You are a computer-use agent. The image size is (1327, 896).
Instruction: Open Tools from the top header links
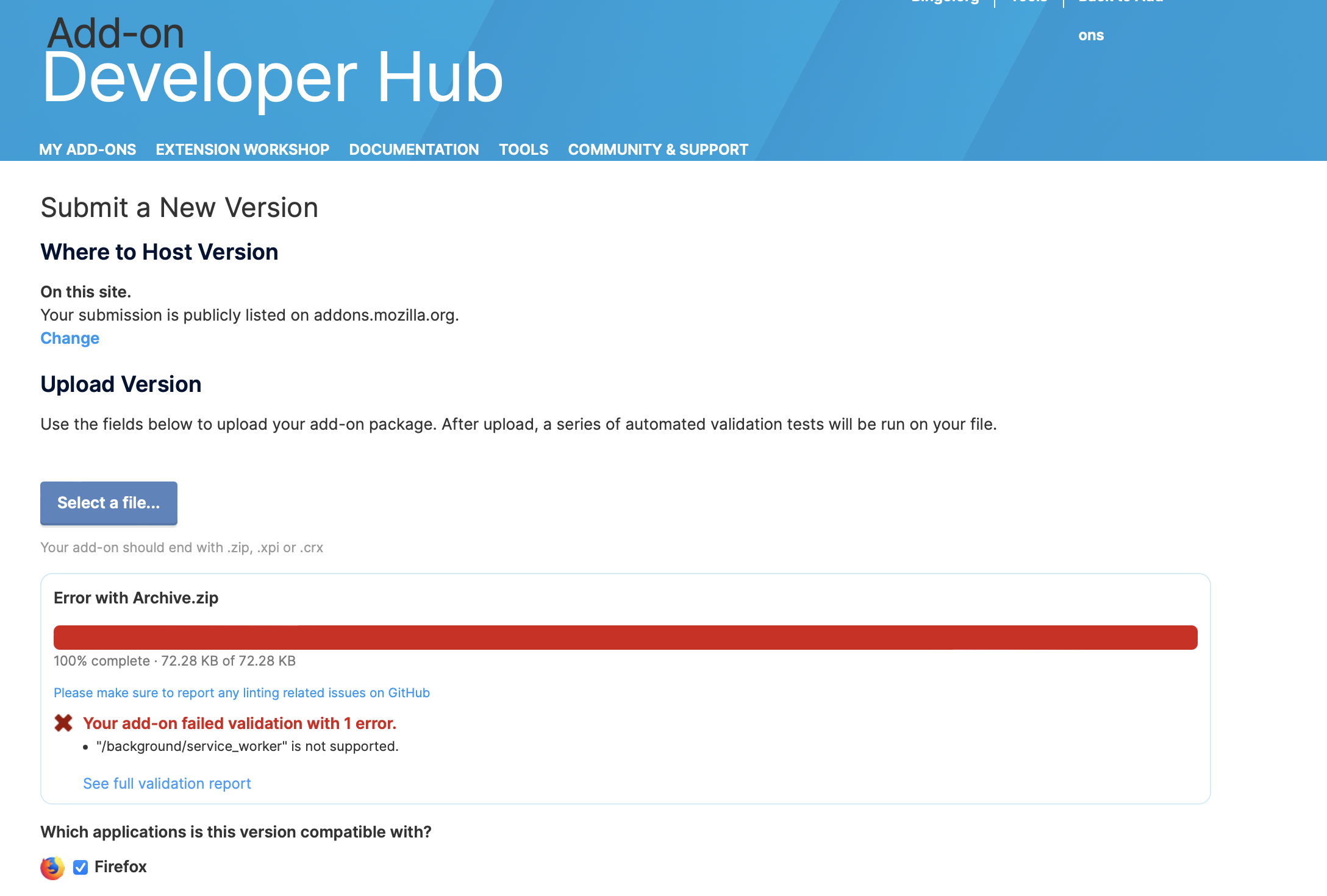coord(1028,2)
